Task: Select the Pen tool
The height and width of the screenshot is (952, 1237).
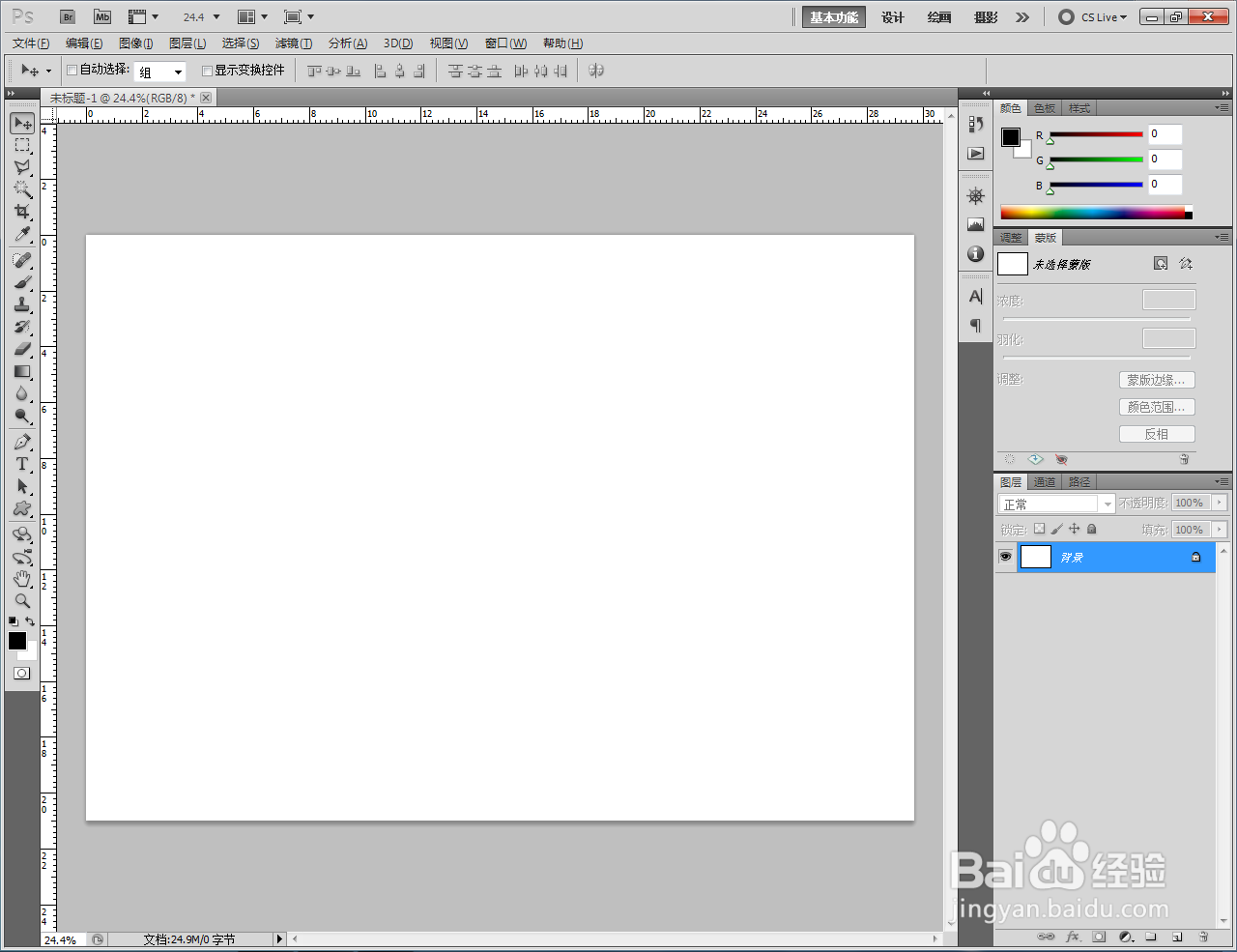Action: [22, 442]
